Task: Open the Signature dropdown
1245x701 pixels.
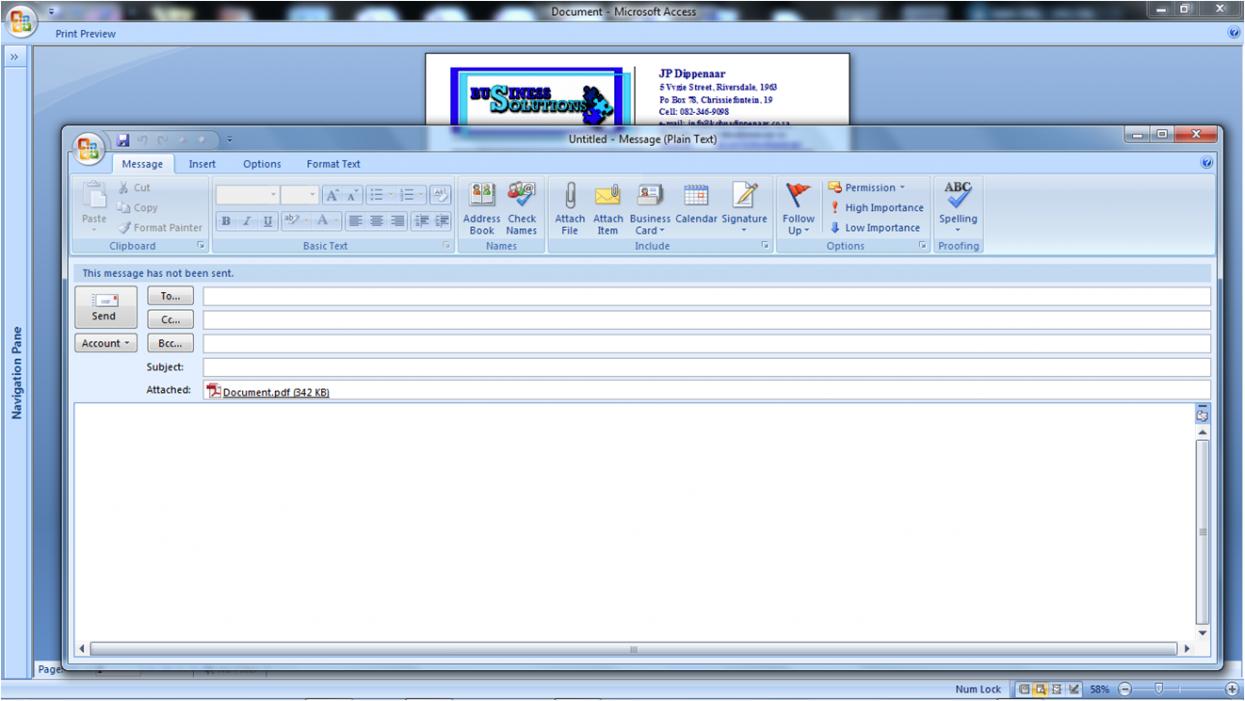Action: [x=743, y=209]
